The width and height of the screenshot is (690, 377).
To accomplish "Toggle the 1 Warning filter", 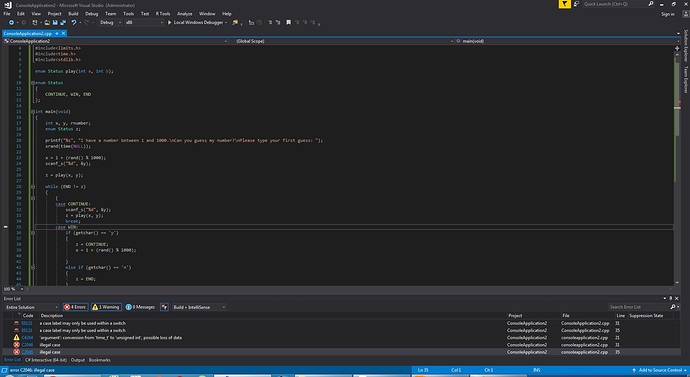I will pyautogui.click(x=106, y=307).
